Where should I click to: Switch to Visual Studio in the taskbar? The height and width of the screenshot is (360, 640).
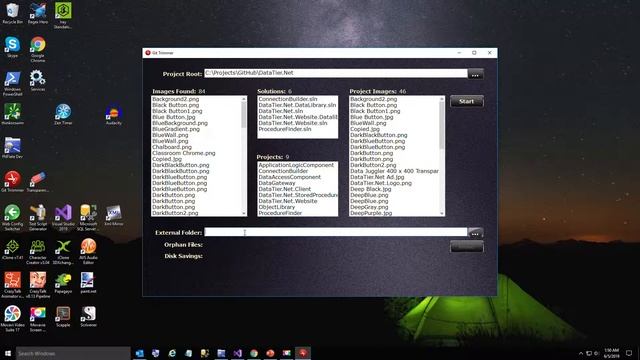click(x=238, y=353)
